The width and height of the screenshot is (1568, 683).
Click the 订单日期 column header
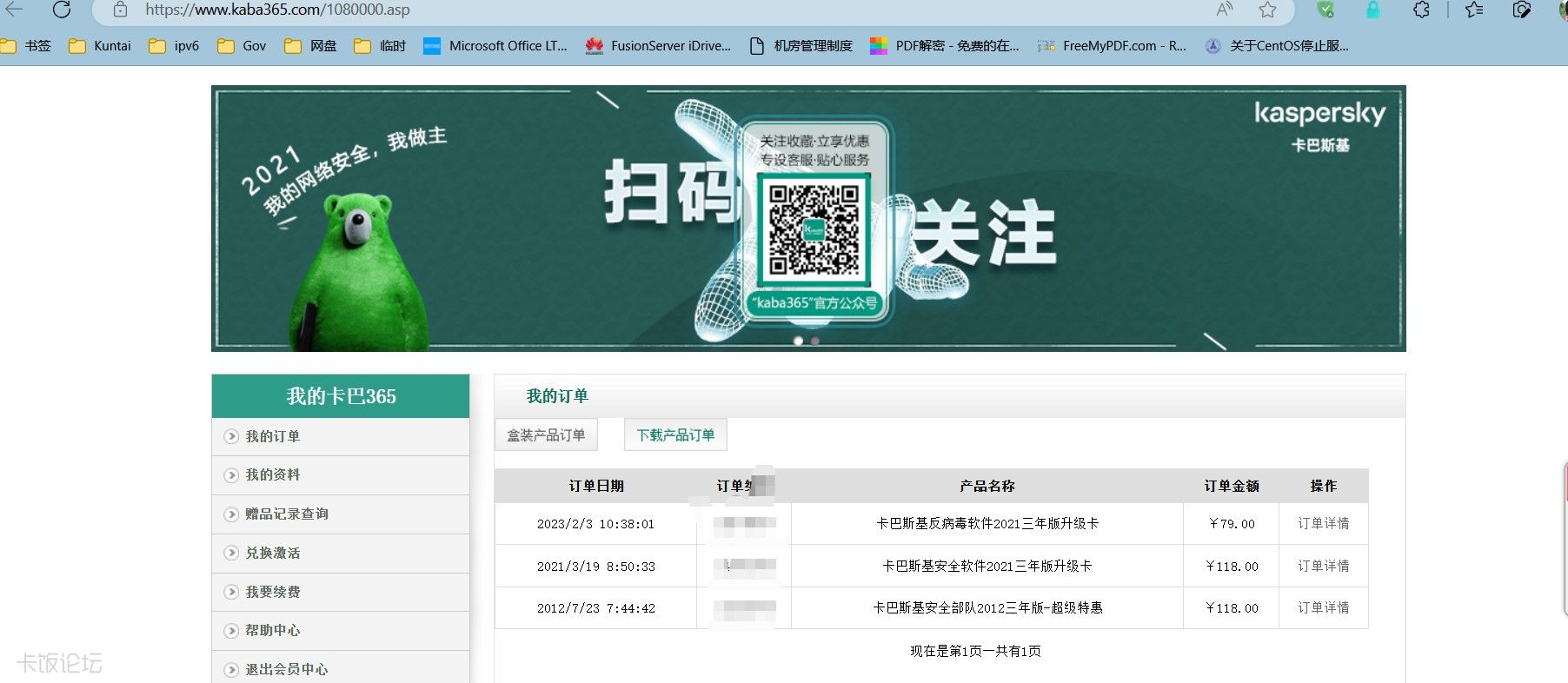595,486
